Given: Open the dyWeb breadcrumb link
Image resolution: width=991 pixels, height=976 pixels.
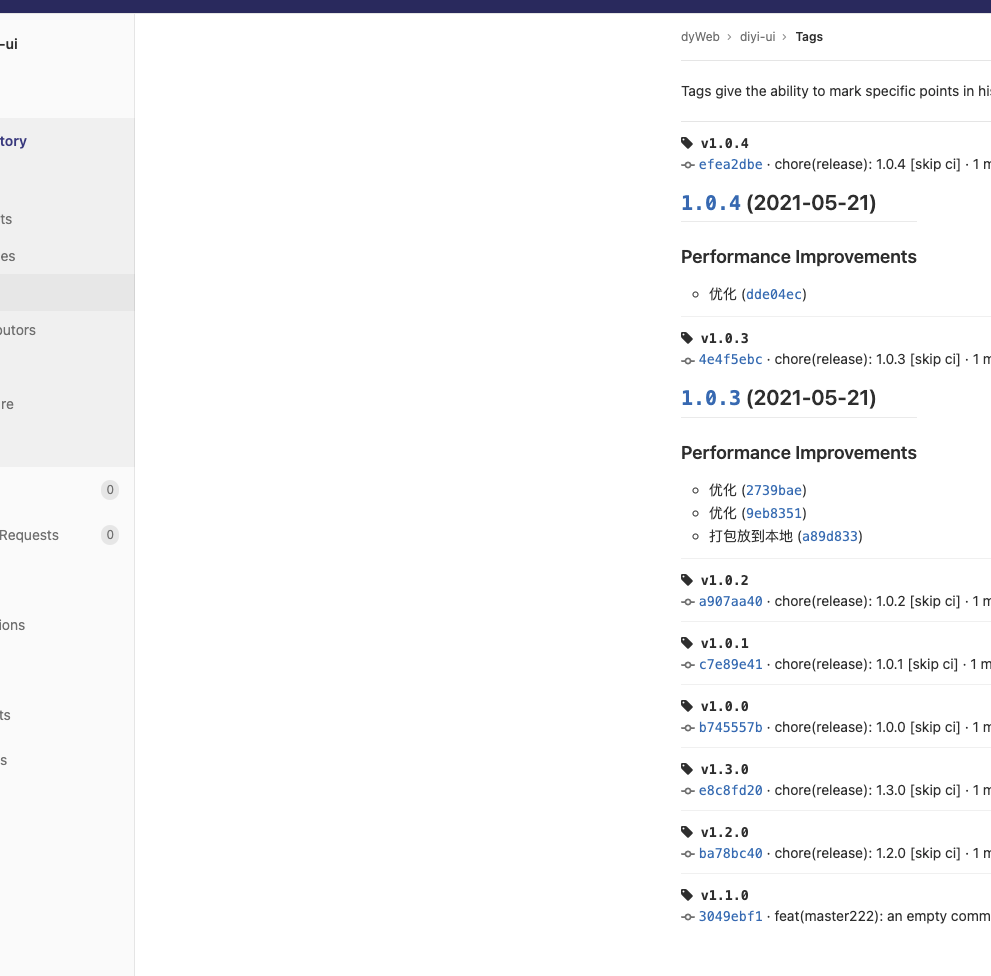Looking at the screenshot, I should (700, 36).
